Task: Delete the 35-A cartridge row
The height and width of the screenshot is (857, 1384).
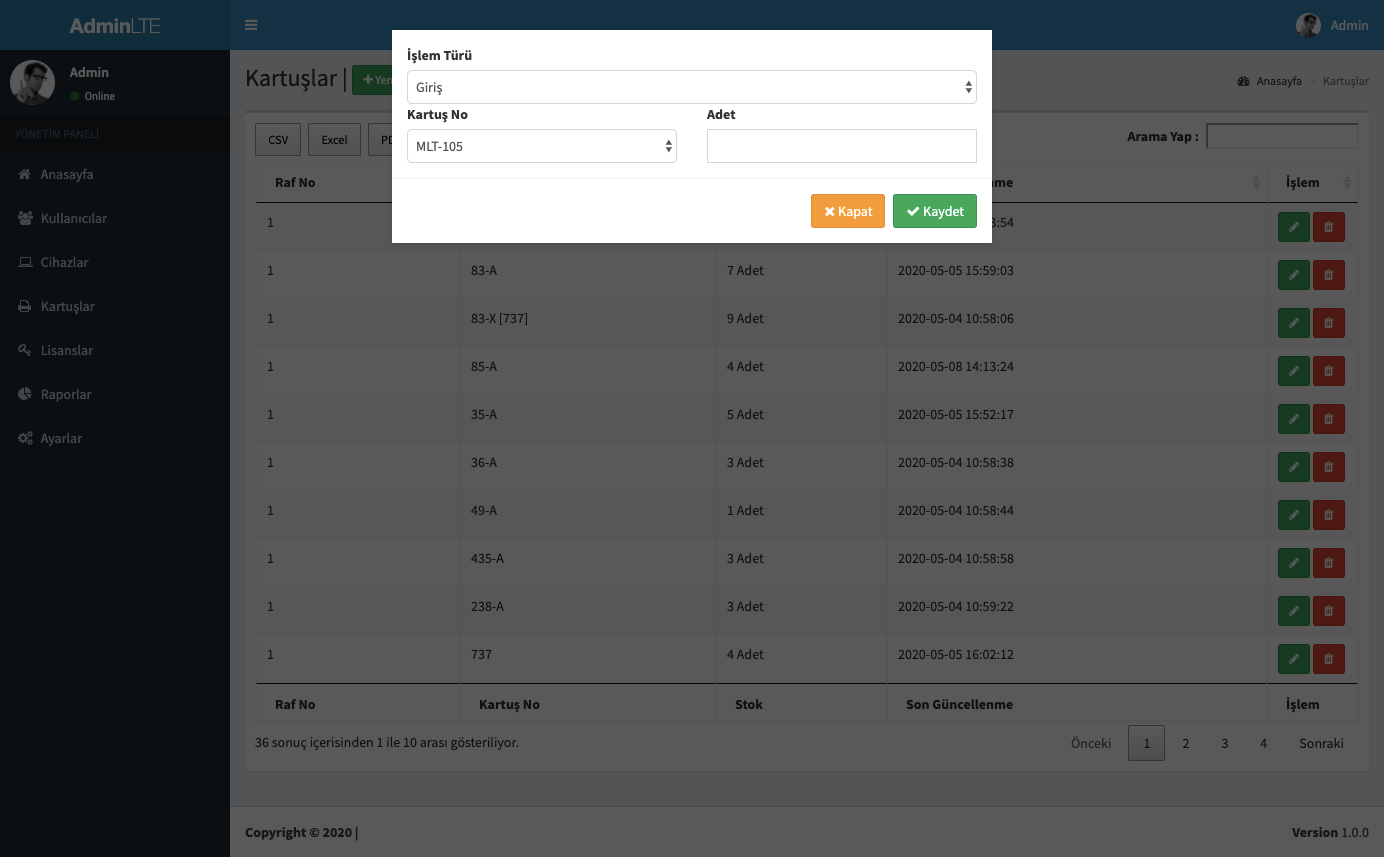Action: 1329,419
